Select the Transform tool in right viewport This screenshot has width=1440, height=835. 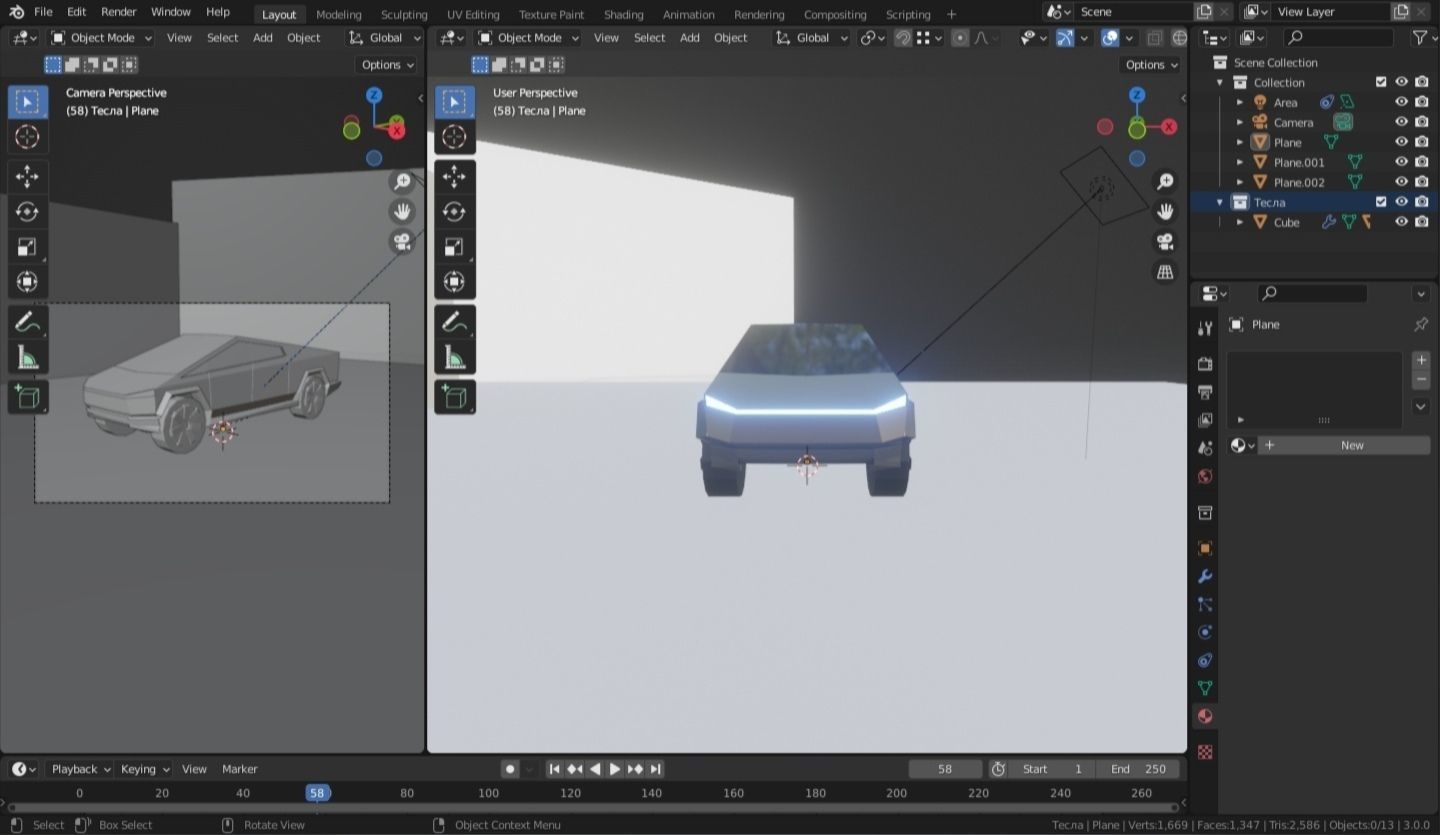pyautogui.click(x=454, y=282)
